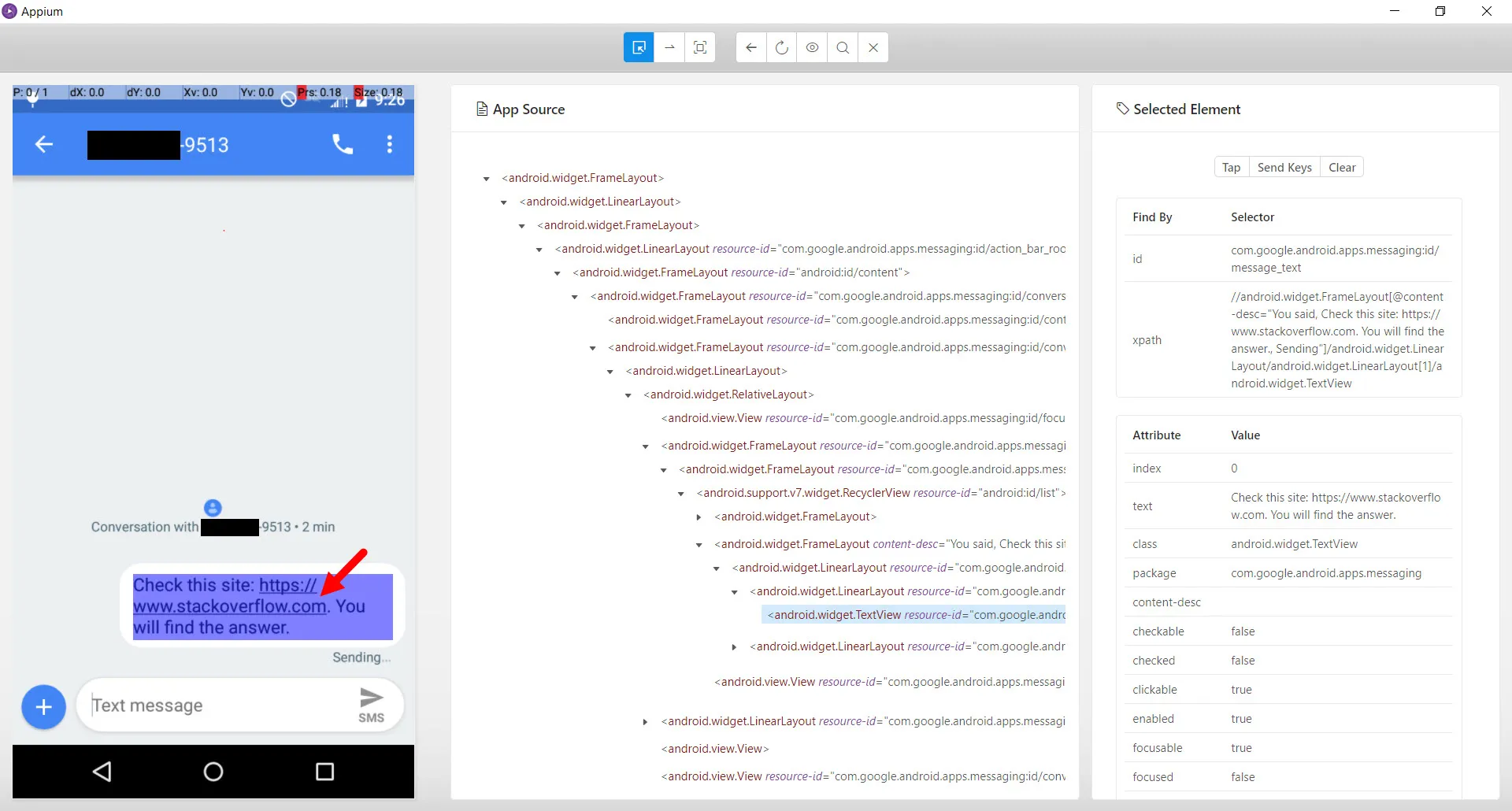Expand the collapsed FrameLayout under RecyclerView
This screenshot has width=1512, height=811.
pos(699,517)
